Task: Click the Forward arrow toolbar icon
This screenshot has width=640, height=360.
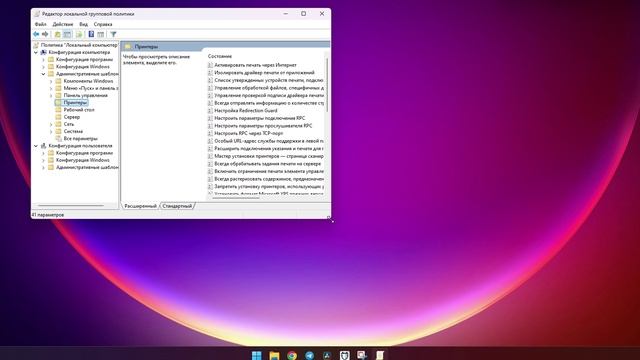Action: (45, 34)
